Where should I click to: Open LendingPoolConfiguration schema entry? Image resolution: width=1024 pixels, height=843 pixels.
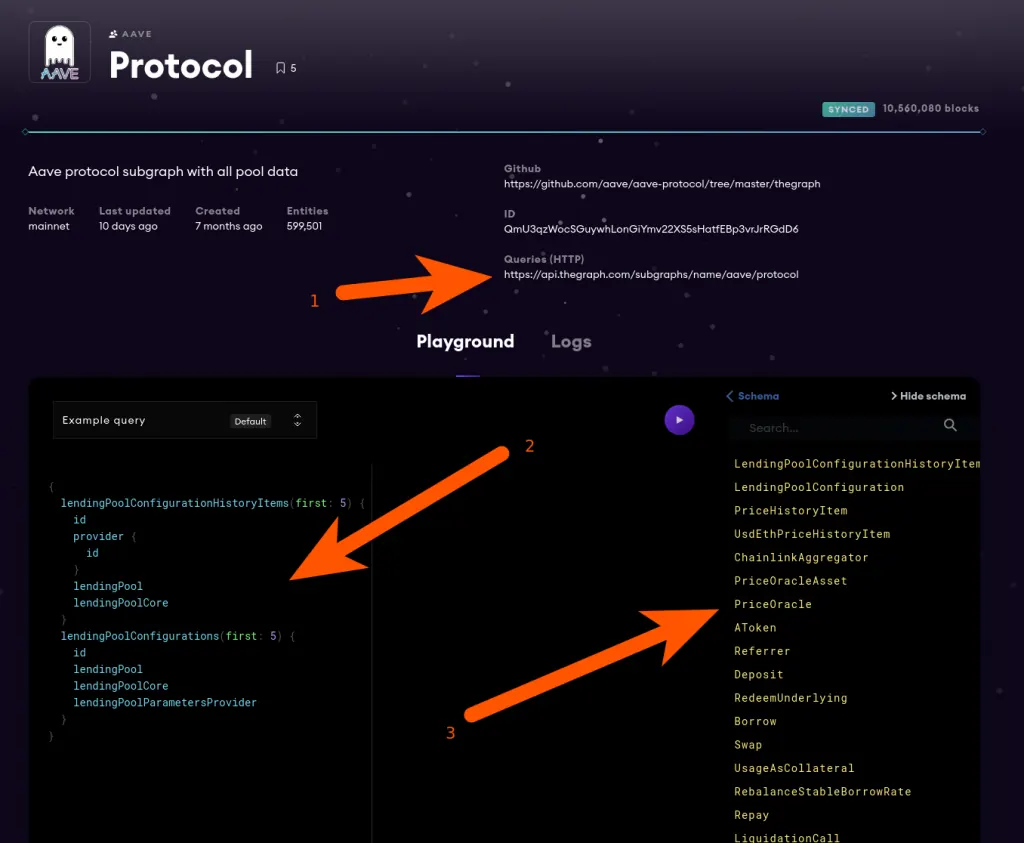click(x=819, y=487)
